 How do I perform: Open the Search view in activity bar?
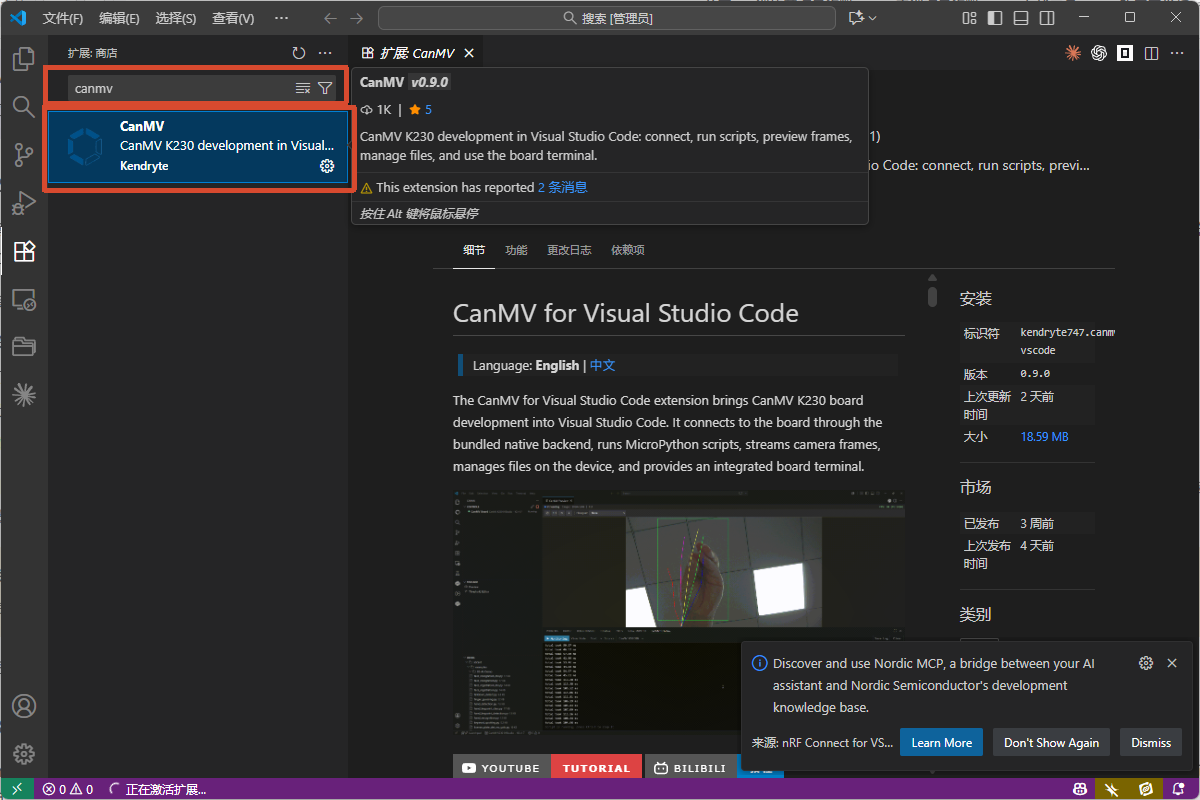(24, 107)
